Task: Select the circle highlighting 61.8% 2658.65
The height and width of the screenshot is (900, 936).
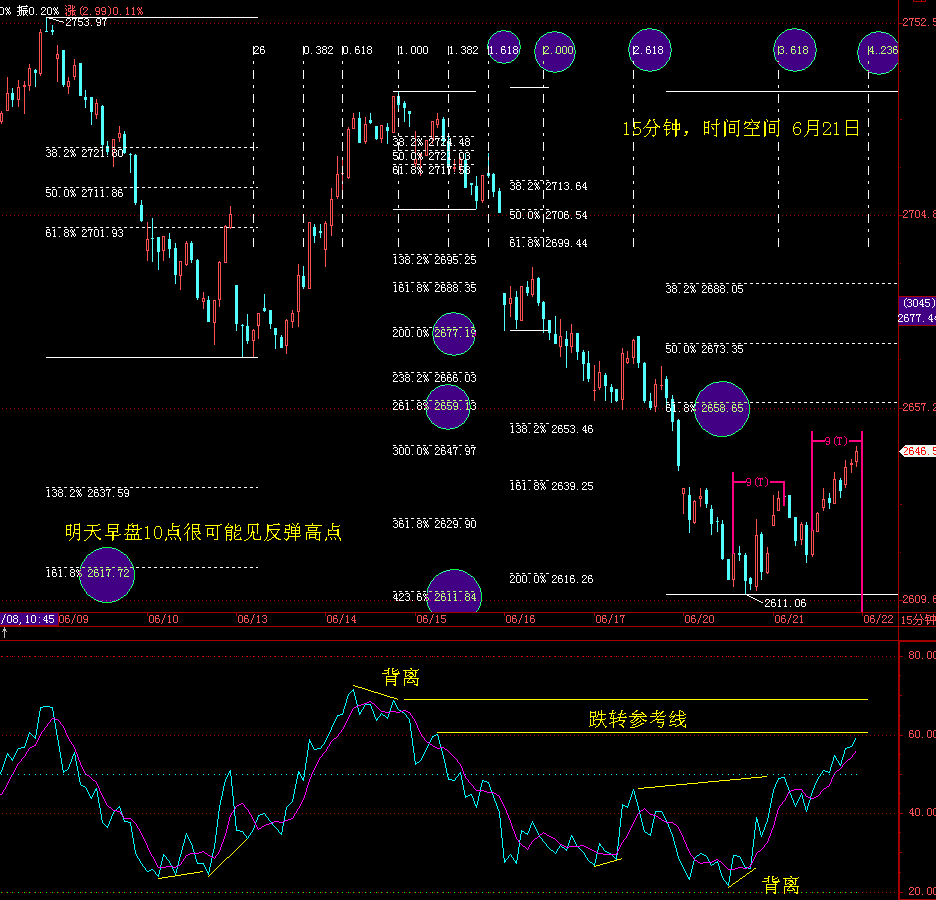Action: point(721,408)
